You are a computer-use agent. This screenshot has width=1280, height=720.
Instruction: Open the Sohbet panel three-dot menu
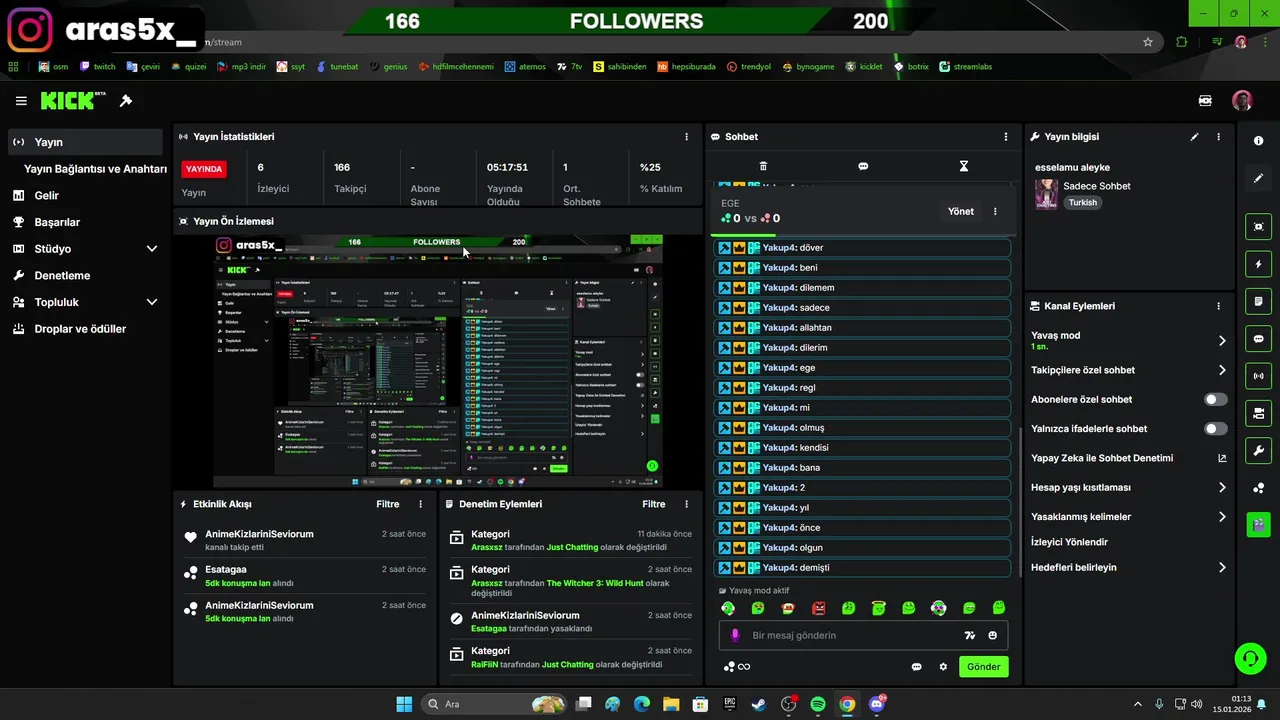coord(1006,137)
